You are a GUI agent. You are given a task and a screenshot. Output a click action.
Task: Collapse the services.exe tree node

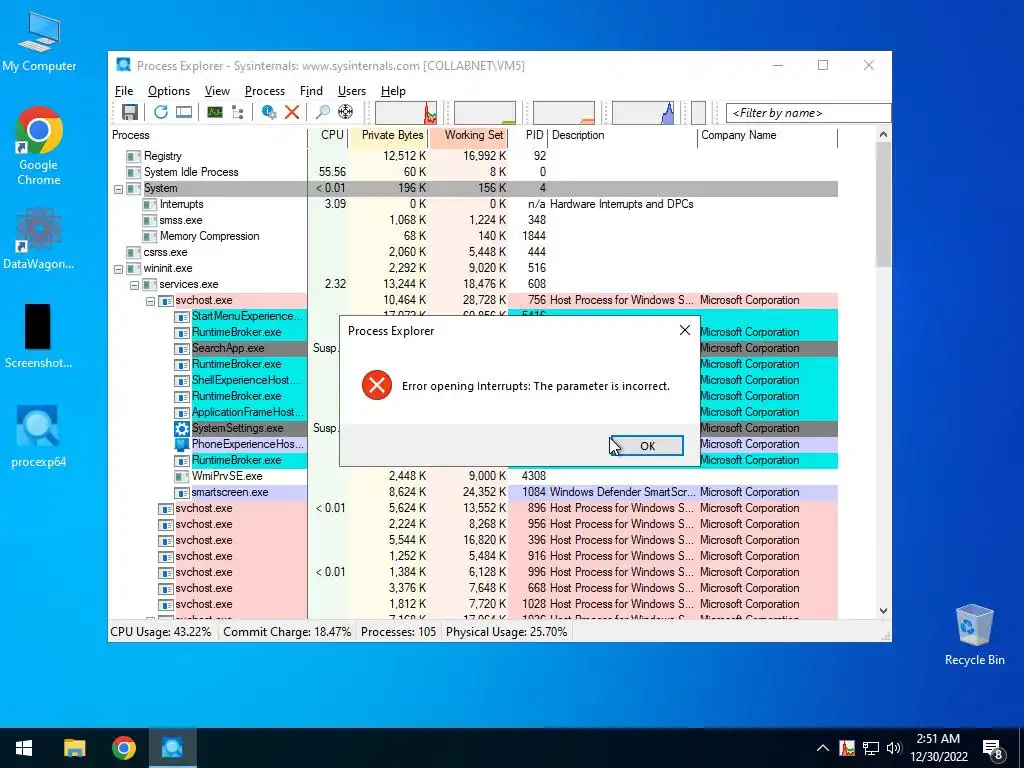click(135, 285)
